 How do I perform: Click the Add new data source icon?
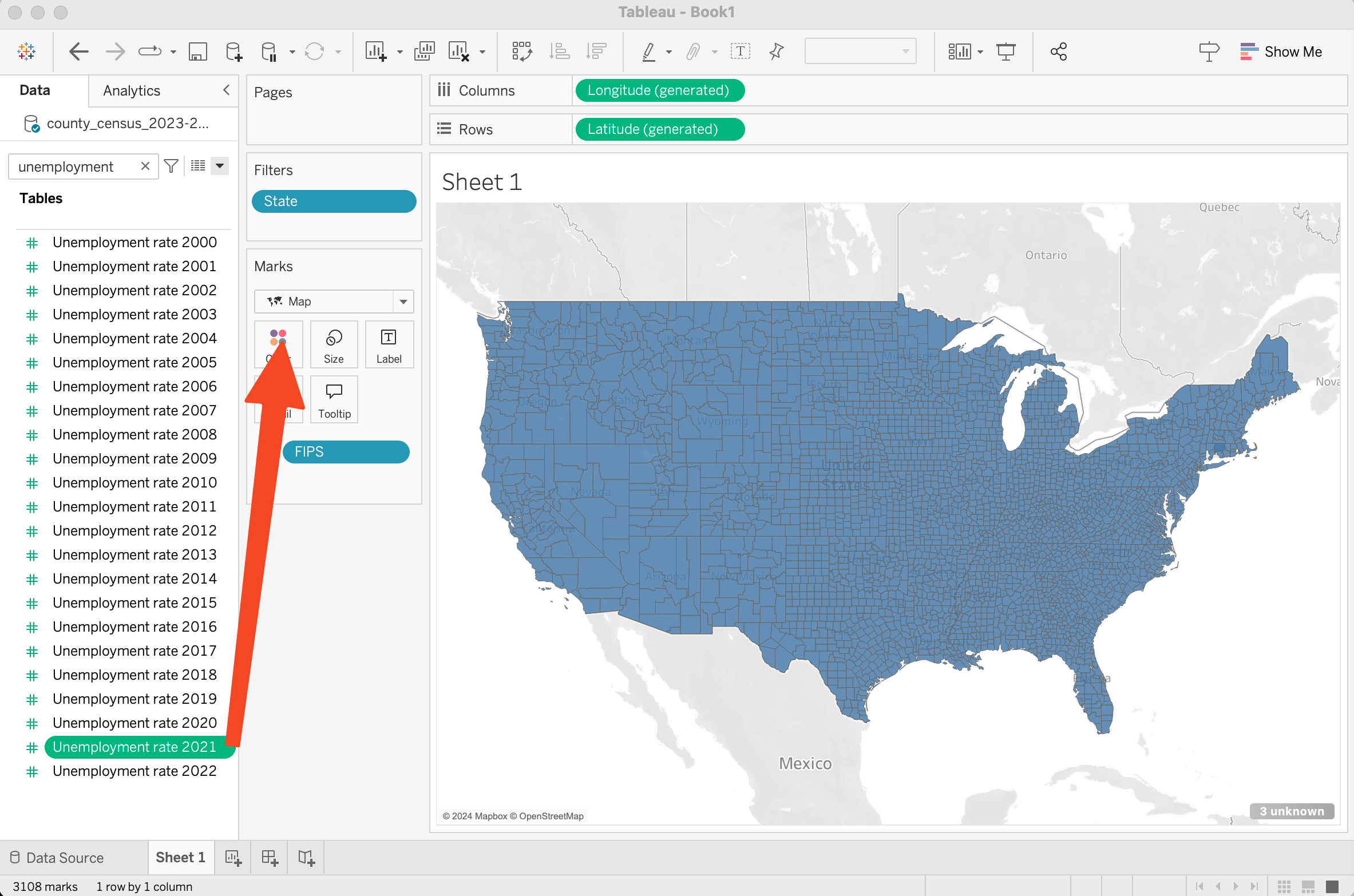(x=233, y=52)
